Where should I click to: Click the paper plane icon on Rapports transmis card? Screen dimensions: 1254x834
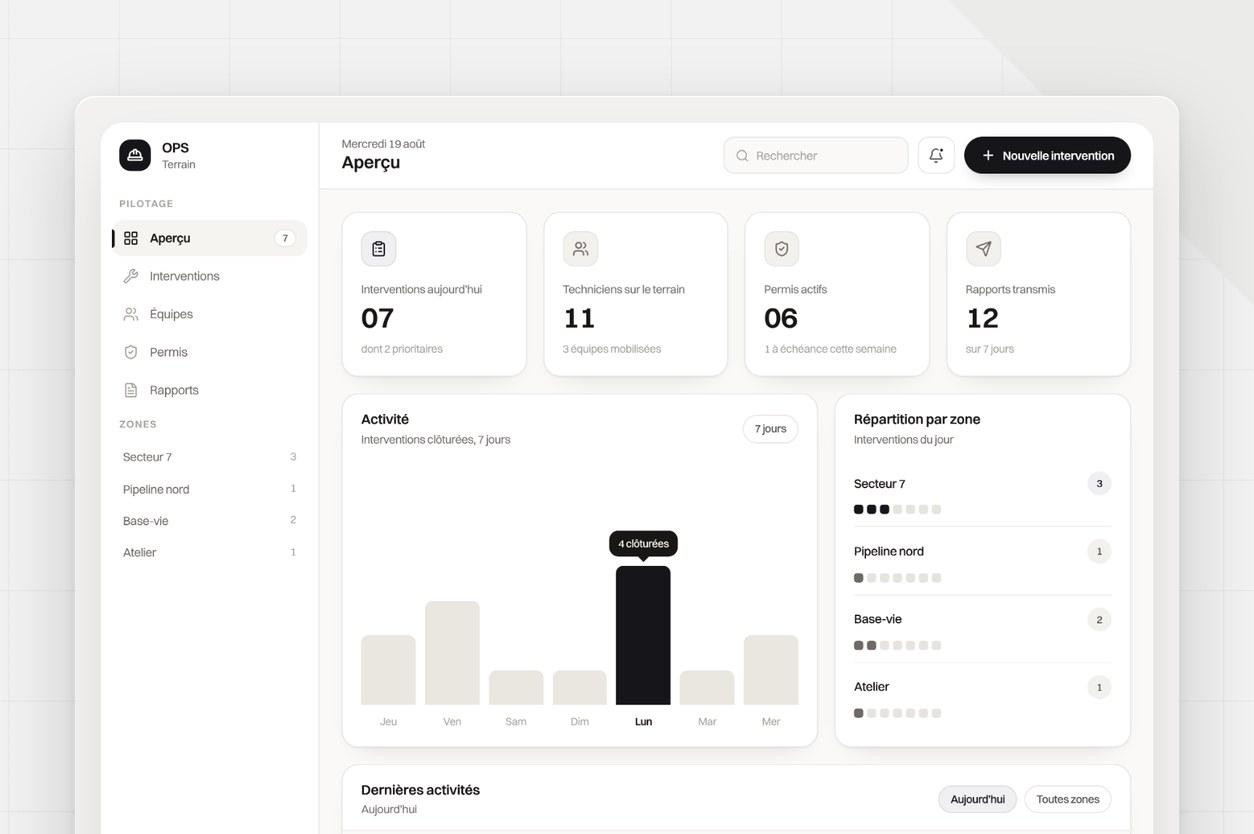click(x=984, y=249)
